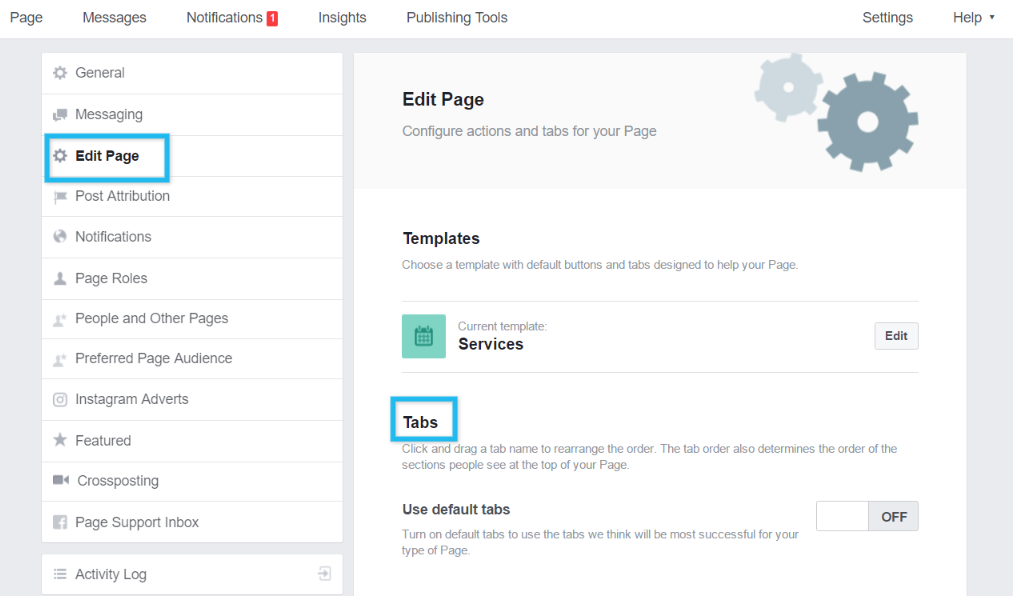Click the globe icon beside Notifications
Screen dimensions: 1013x596
click(x=60, y=237)
